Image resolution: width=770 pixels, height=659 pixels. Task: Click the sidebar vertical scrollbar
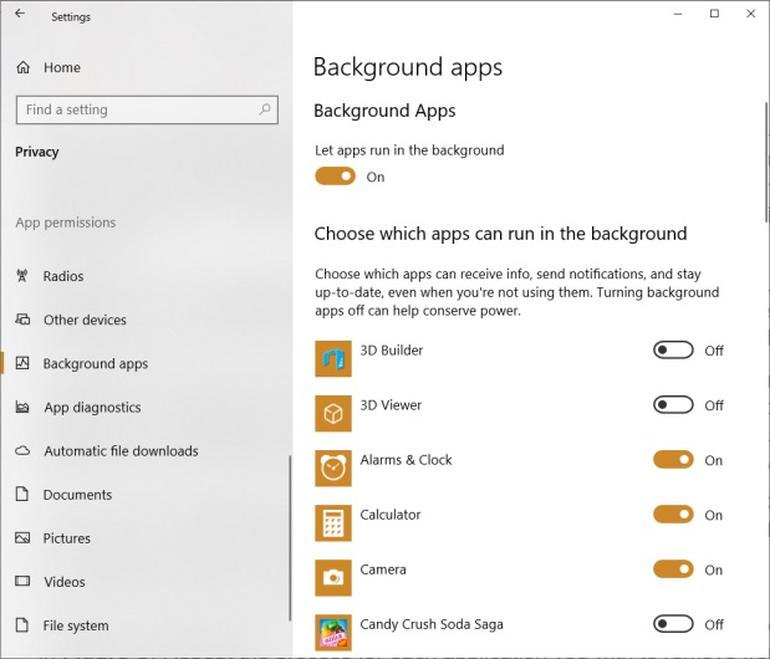click(290, 538)
